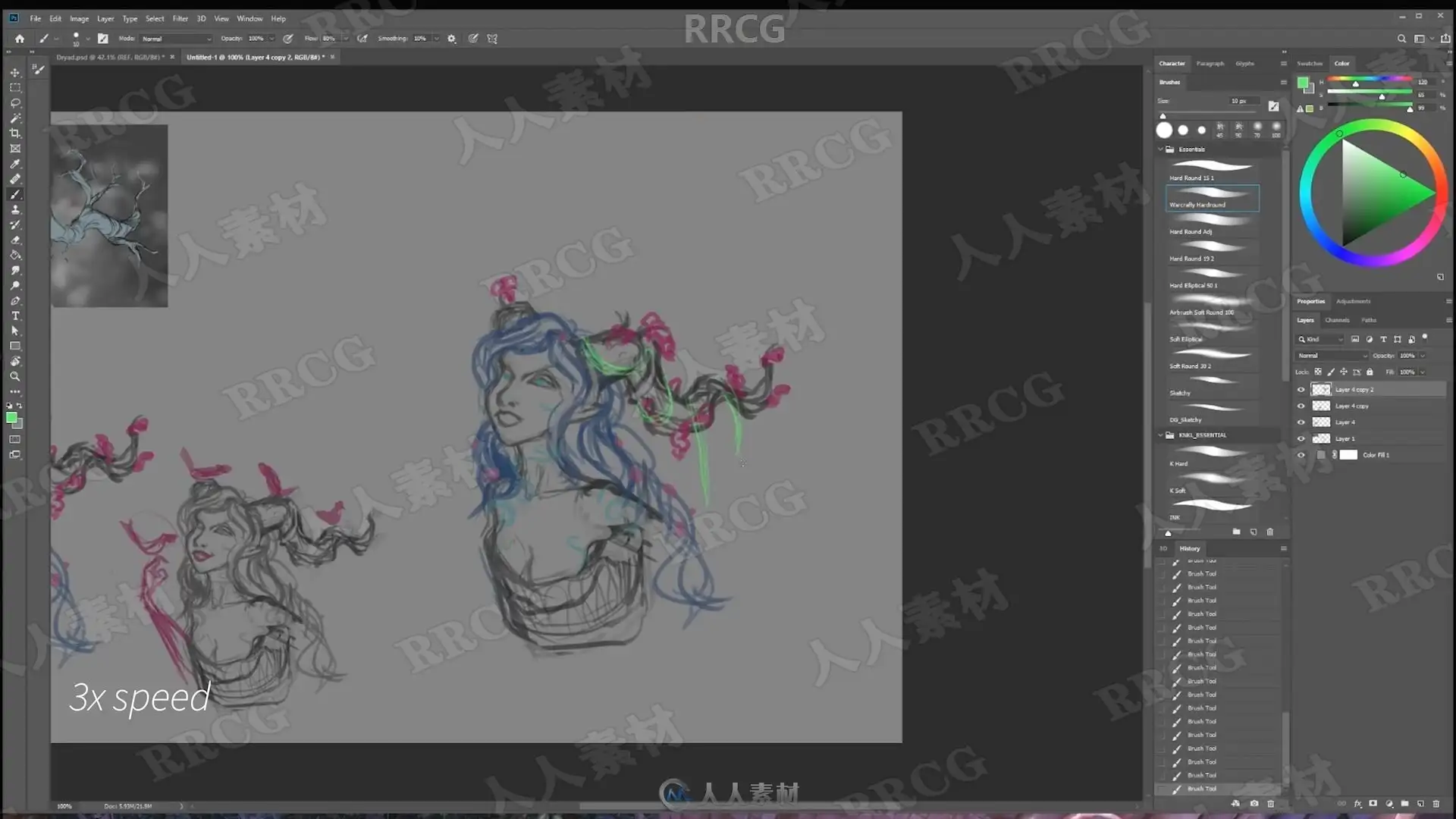
Task: Click the Navigator-style reference thumbnail image
Action: pos(109,216)
